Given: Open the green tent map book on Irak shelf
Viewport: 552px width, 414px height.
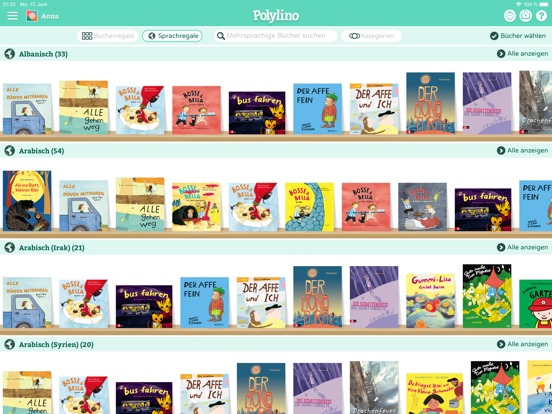Looking at the screenshot, I should 487,296.
